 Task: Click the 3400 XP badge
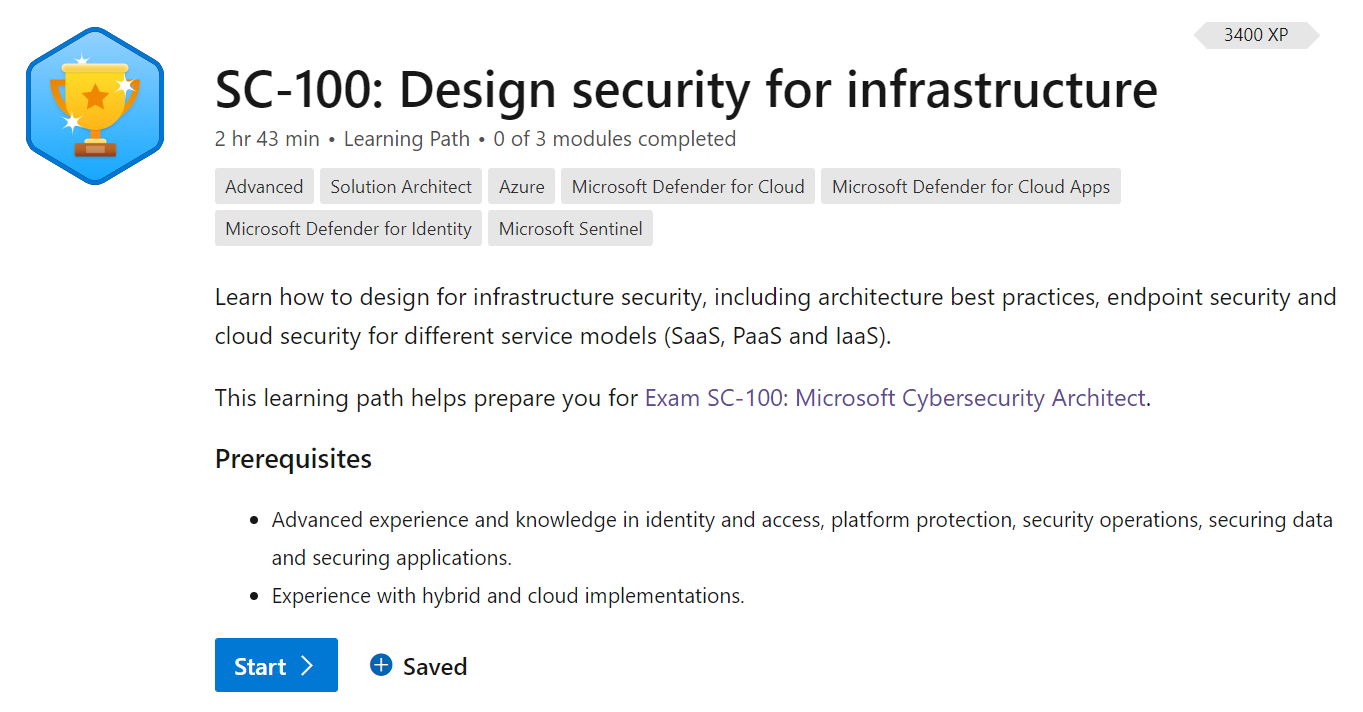click(1256, 35)
